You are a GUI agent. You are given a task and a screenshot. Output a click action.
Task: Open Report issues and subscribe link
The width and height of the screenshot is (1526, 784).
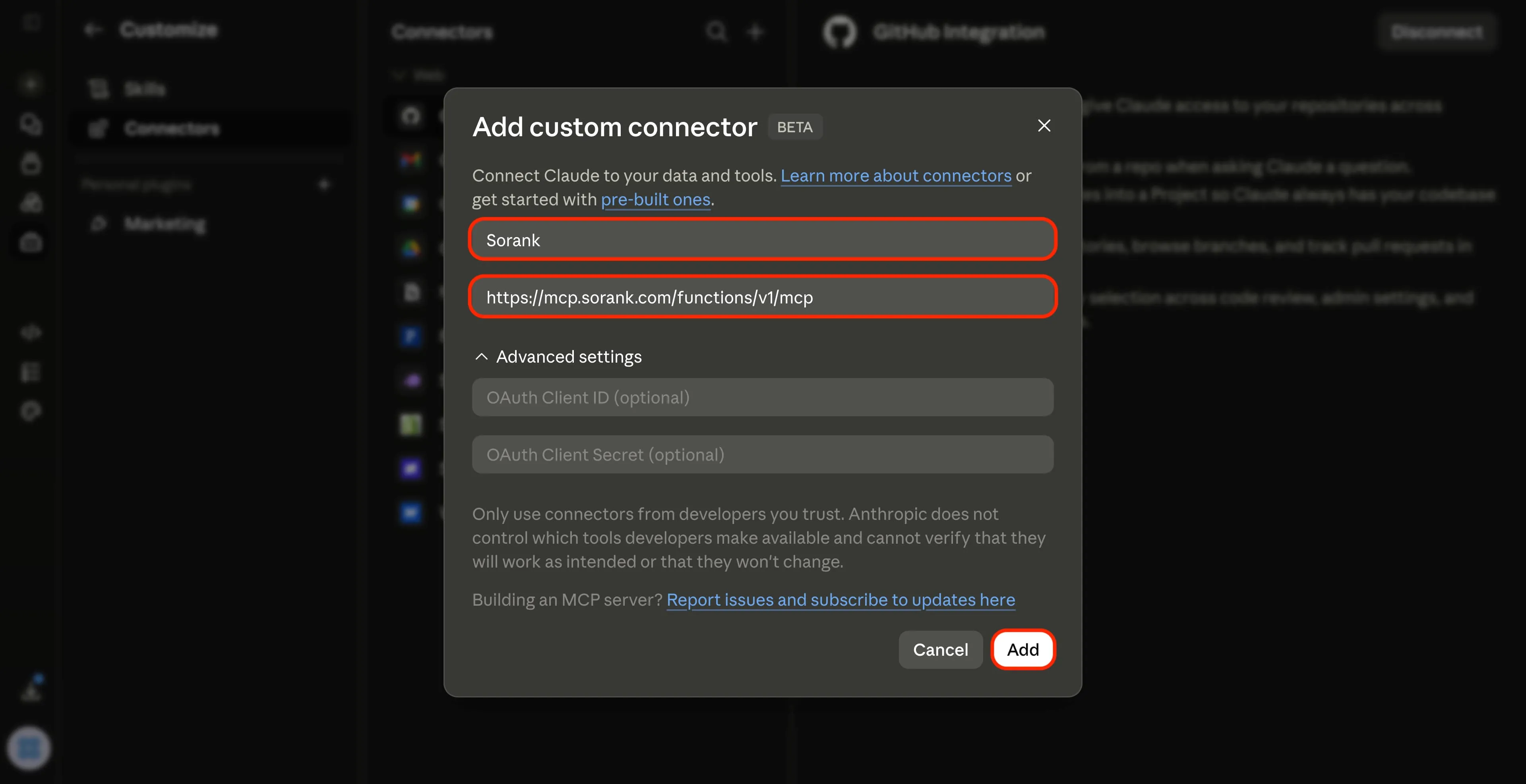pyautogui.click(x=840, y=600)
